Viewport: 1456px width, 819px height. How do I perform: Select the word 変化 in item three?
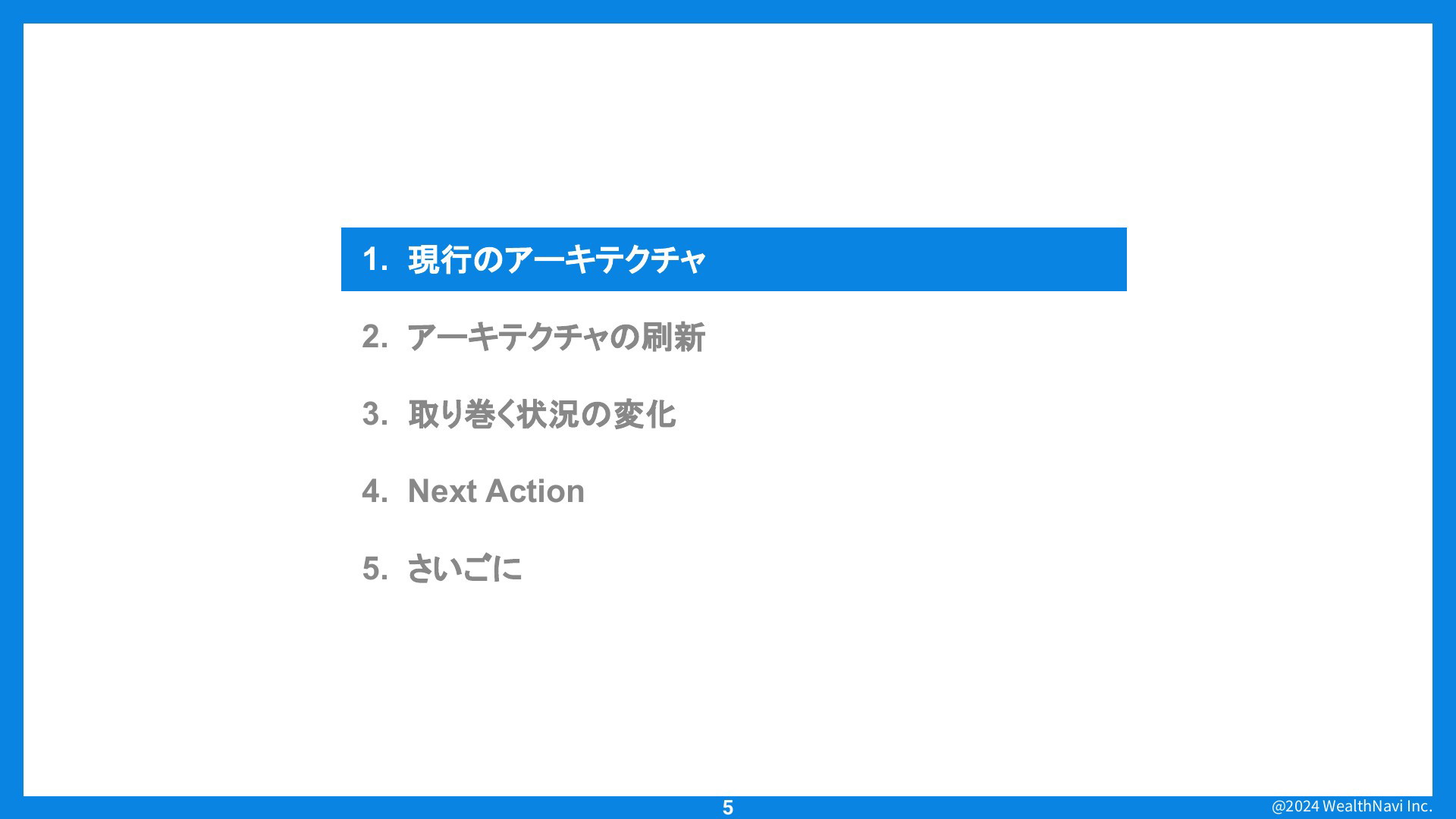coord(644,415)
